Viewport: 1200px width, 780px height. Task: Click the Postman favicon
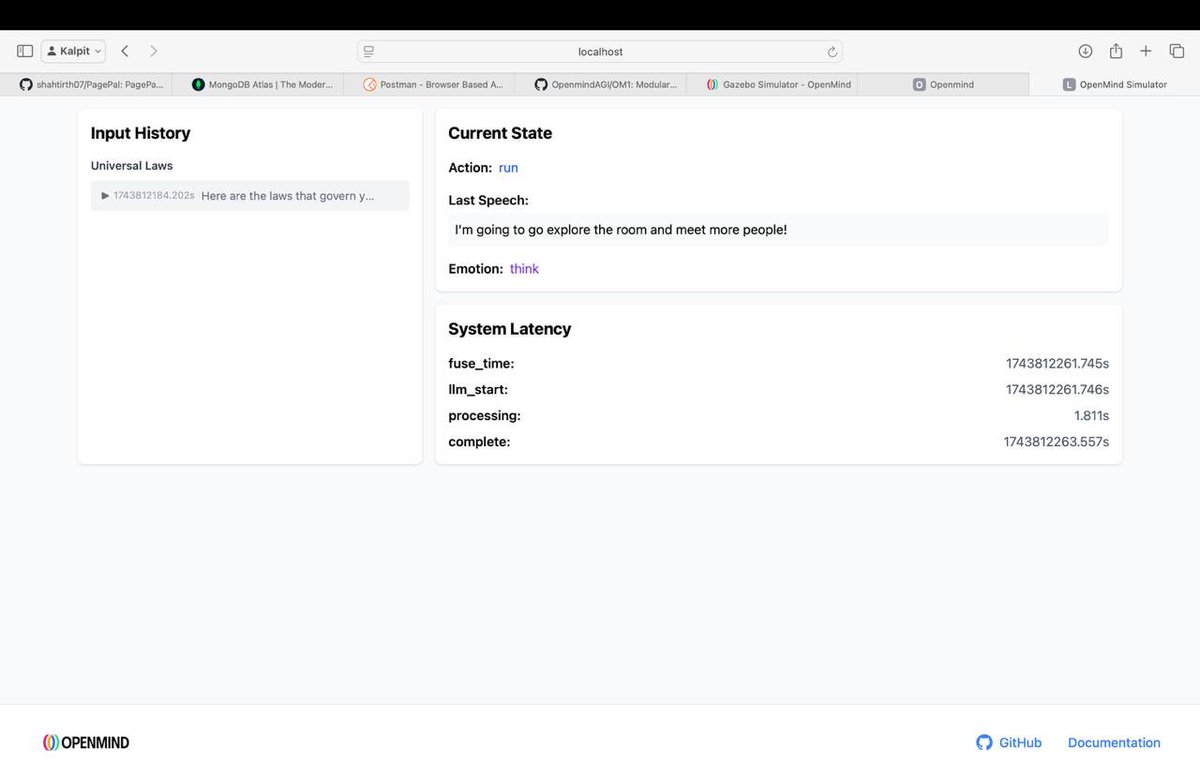[x=370, y=85]
